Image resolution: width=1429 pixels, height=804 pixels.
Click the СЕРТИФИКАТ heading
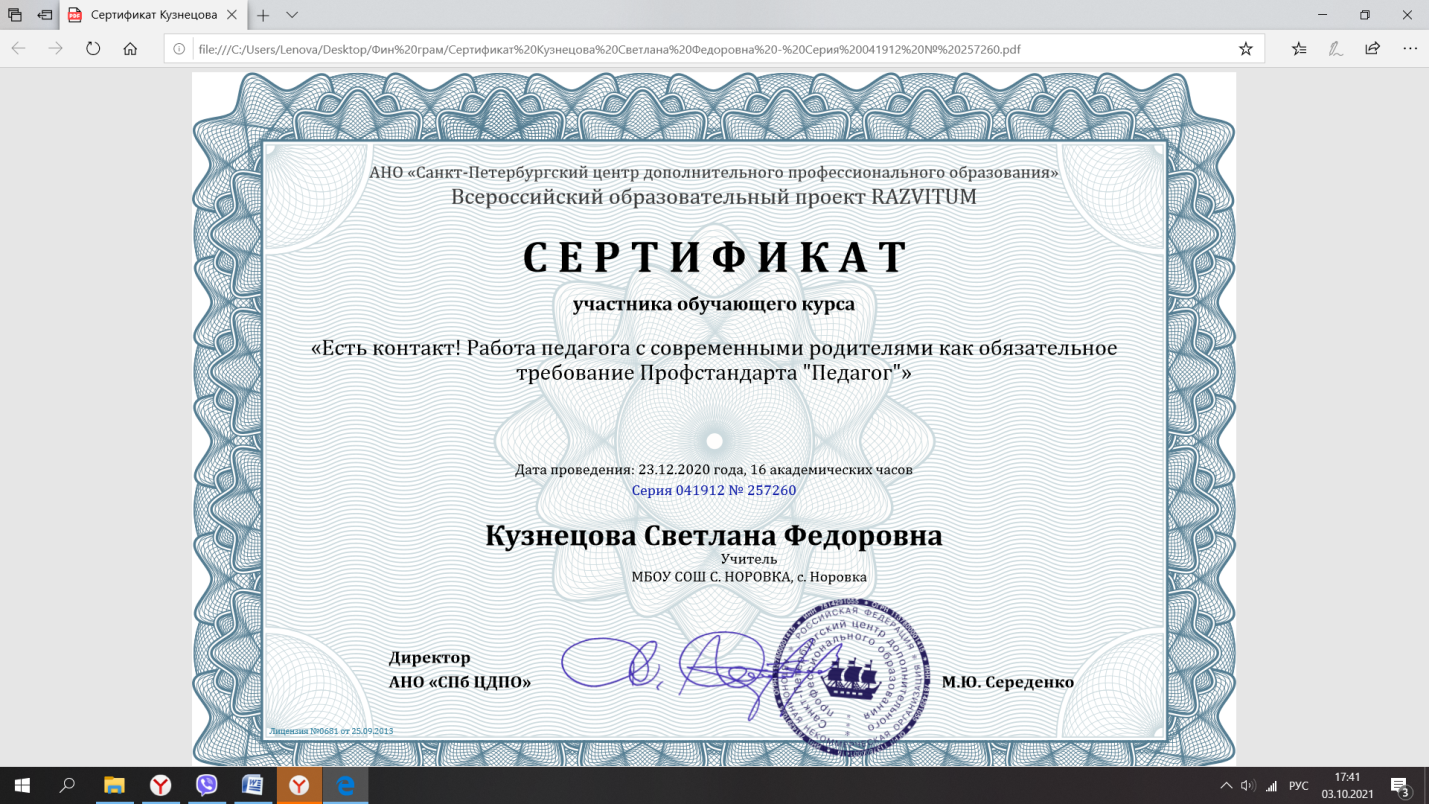715,257
